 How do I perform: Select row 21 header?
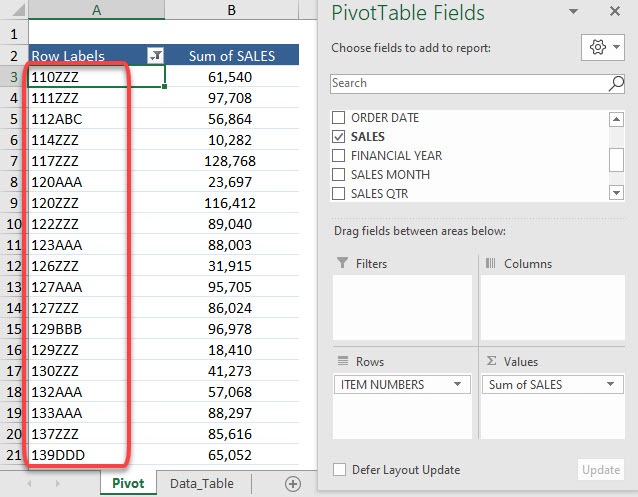[x=14, y=455]
